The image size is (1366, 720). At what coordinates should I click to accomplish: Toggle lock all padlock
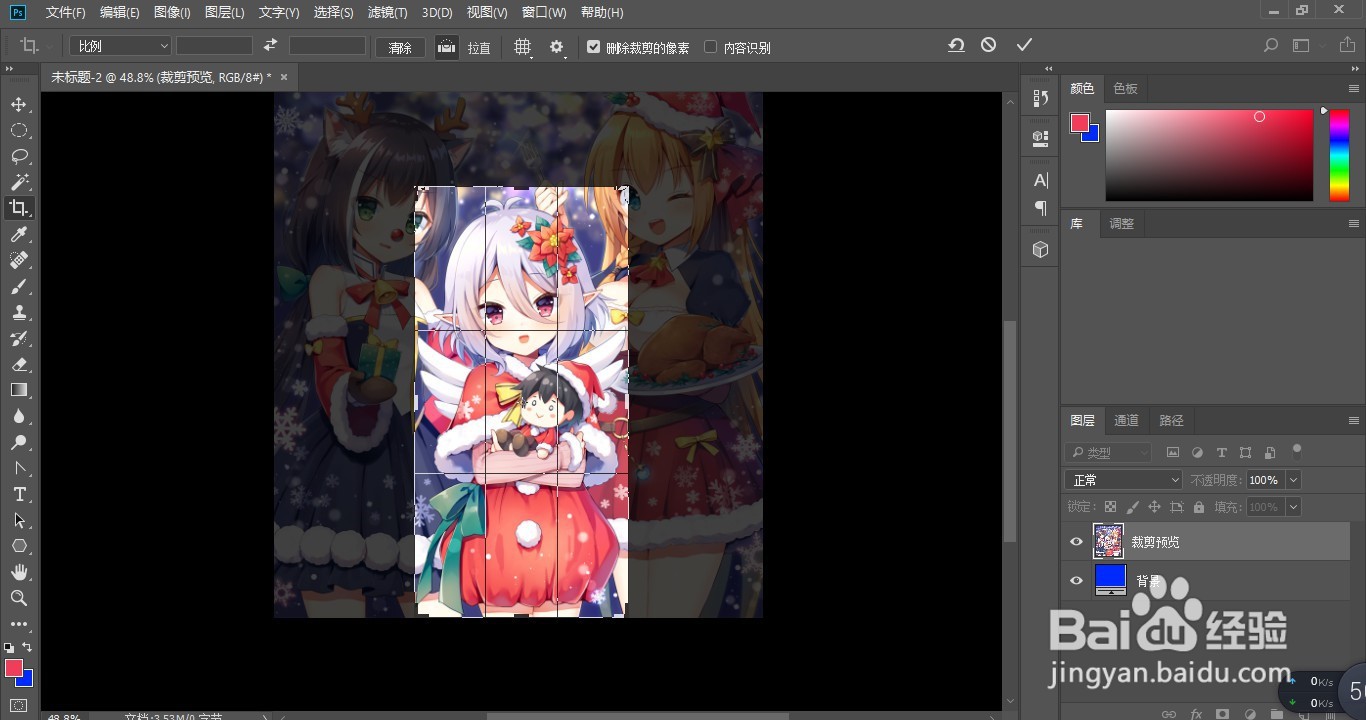1198,507
